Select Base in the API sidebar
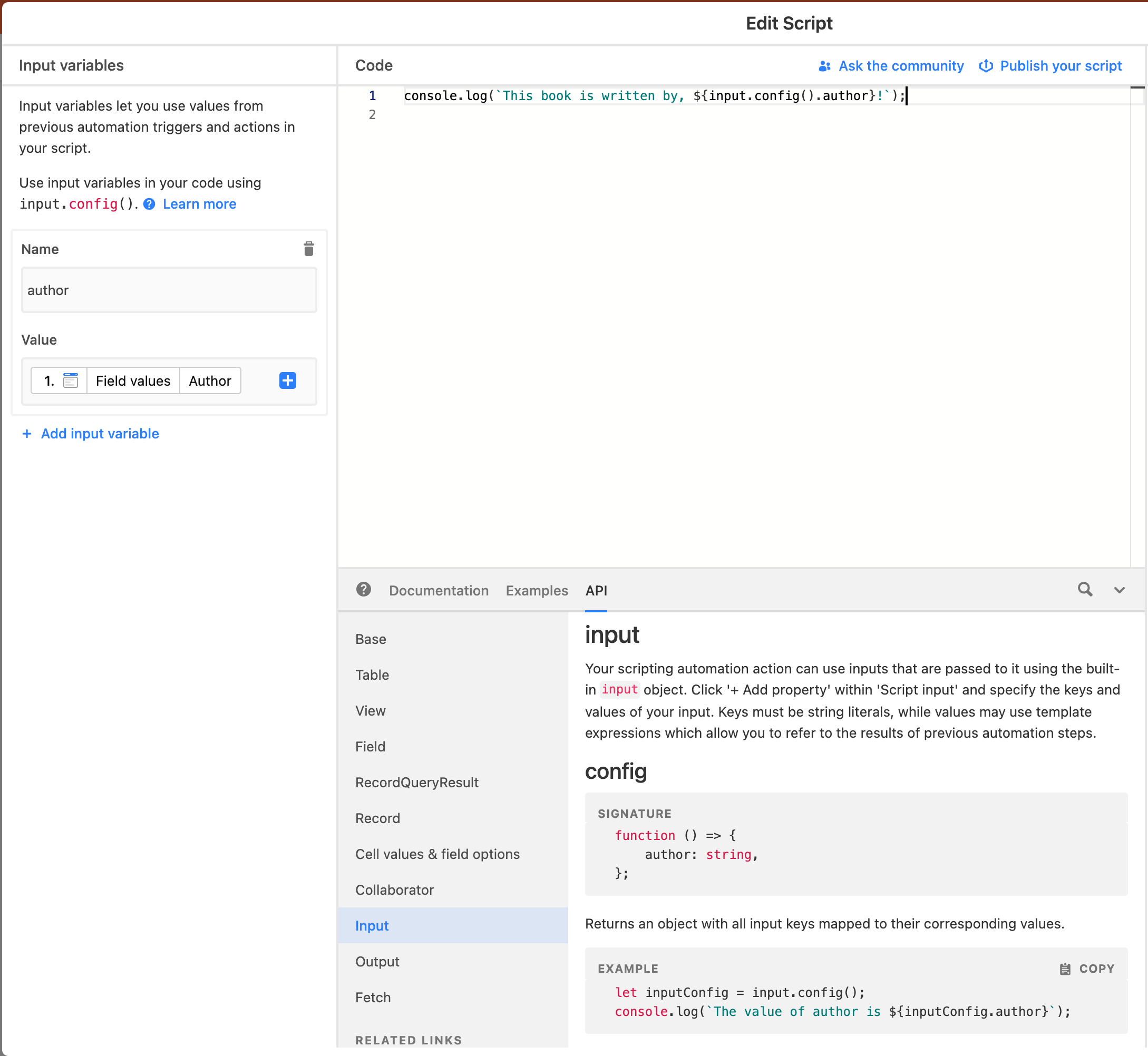1148x1056 pixels. point(371,639)
